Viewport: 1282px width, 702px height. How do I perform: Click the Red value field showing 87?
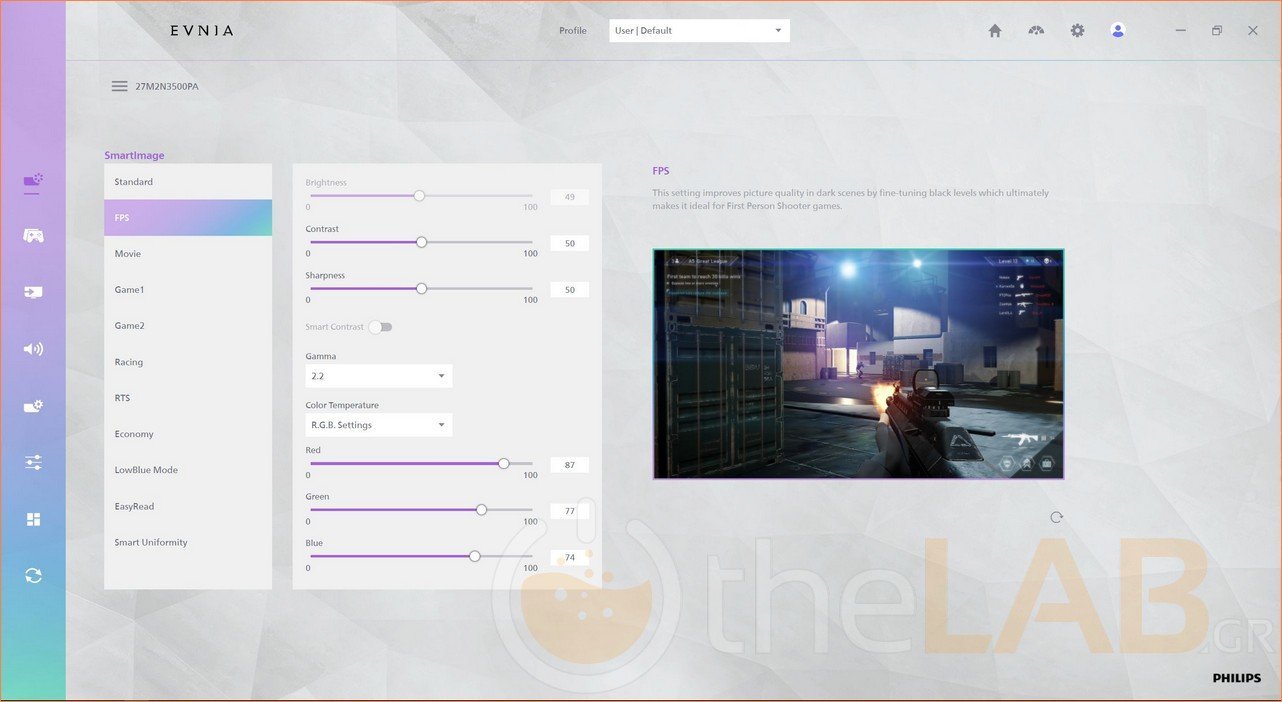pos(570,464)
